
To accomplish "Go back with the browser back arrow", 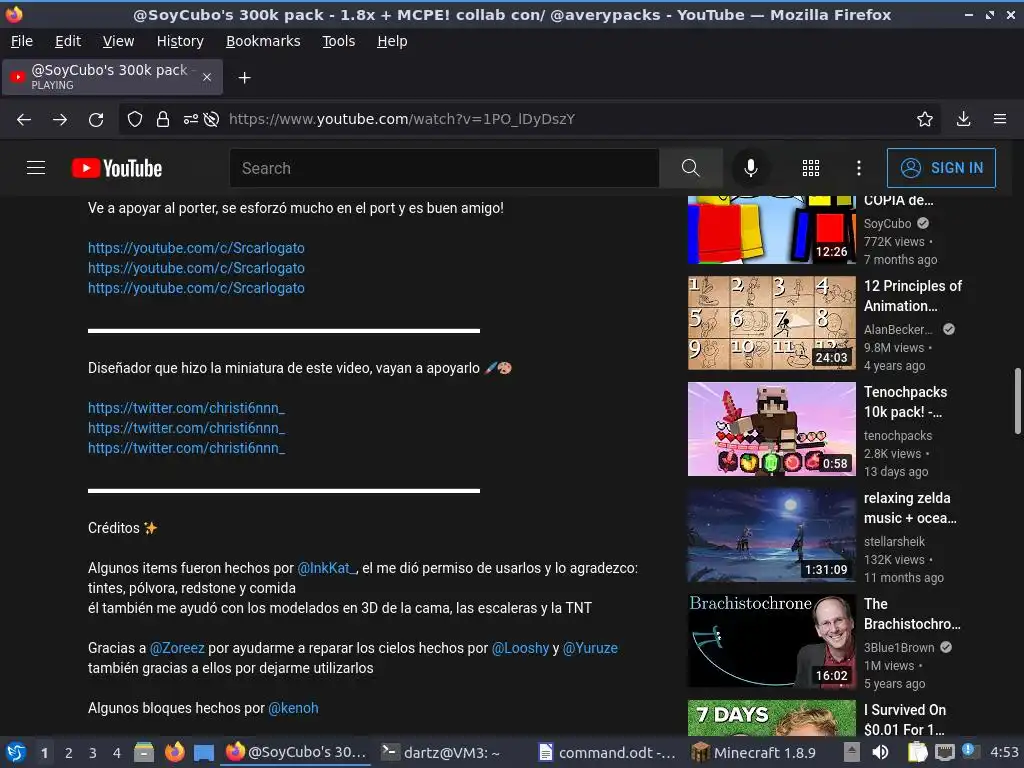I will point(24,120).
